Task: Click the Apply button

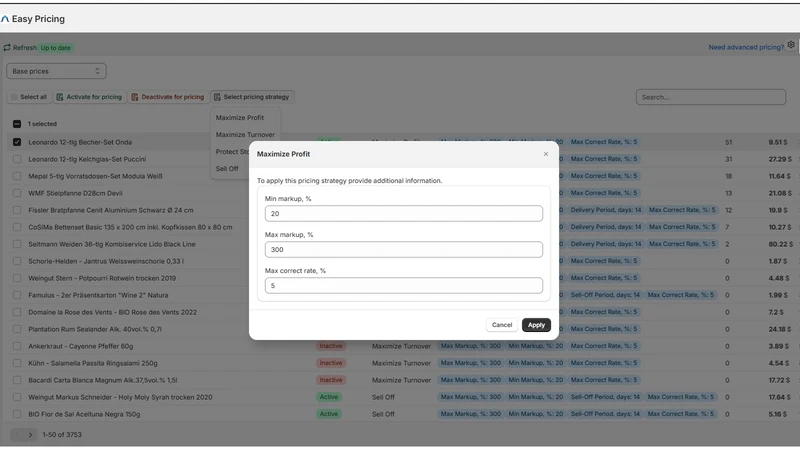Action: 536,325
